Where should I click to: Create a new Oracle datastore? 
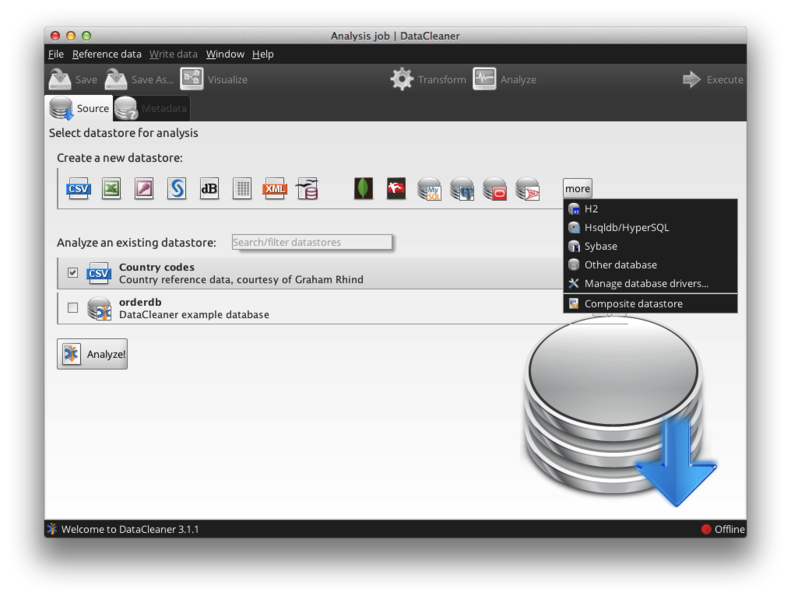click(495, 189)
